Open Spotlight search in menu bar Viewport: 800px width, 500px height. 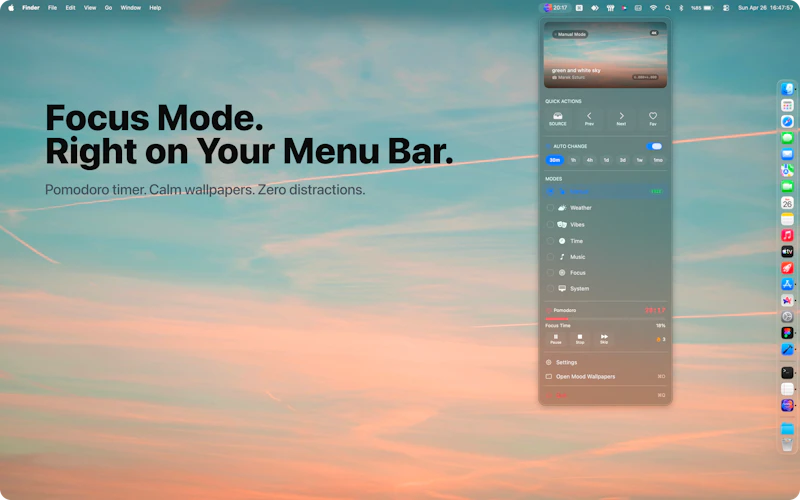(x=667, y=8)
